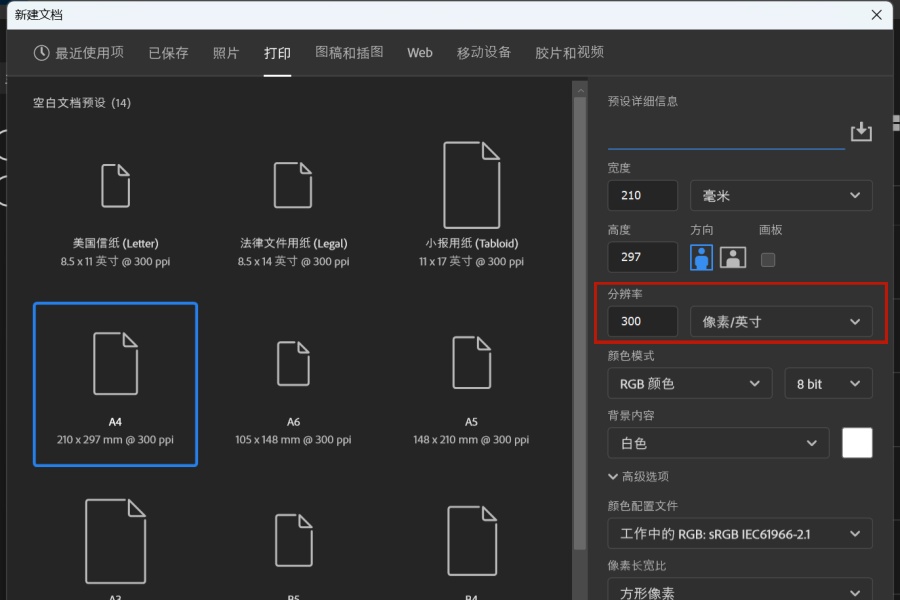Select the 美国信纸 (Letter) preset icon
The height and width of the screenshot is (600, 900).
[115, 185]
